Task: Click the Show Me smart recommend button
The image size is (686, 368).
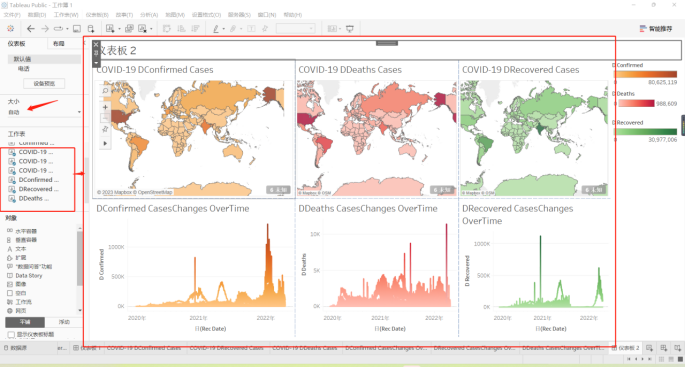Action: coord(655,29)
